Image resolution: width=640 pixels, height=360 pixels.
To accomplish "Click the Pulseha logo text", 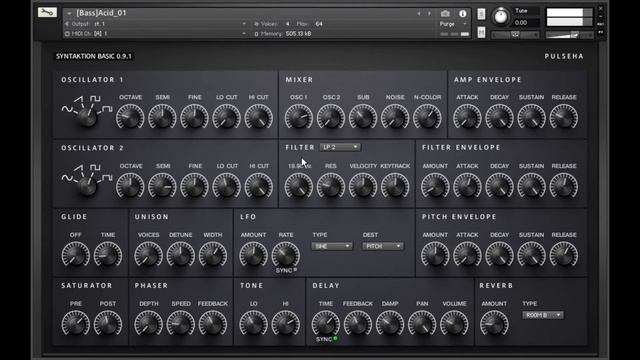I will point(564,56).
